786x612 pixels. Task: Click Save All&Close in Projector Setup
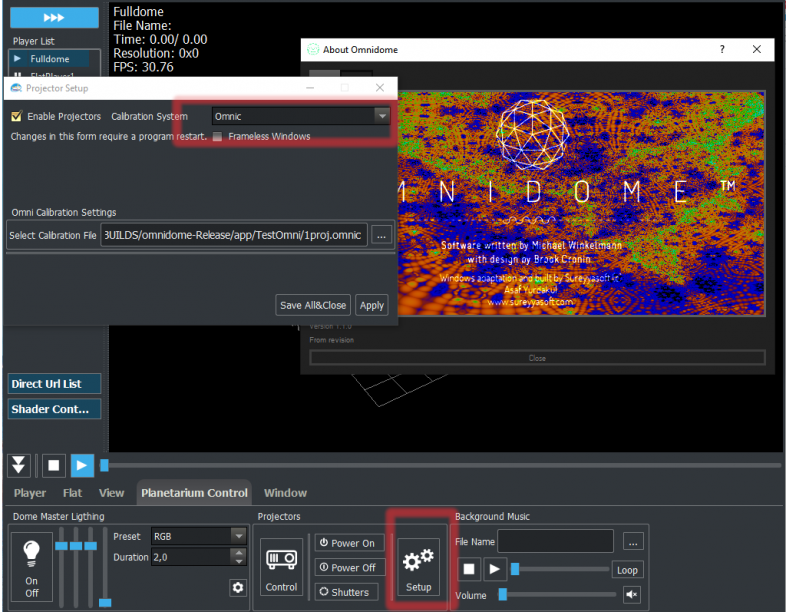click(313, 305)
